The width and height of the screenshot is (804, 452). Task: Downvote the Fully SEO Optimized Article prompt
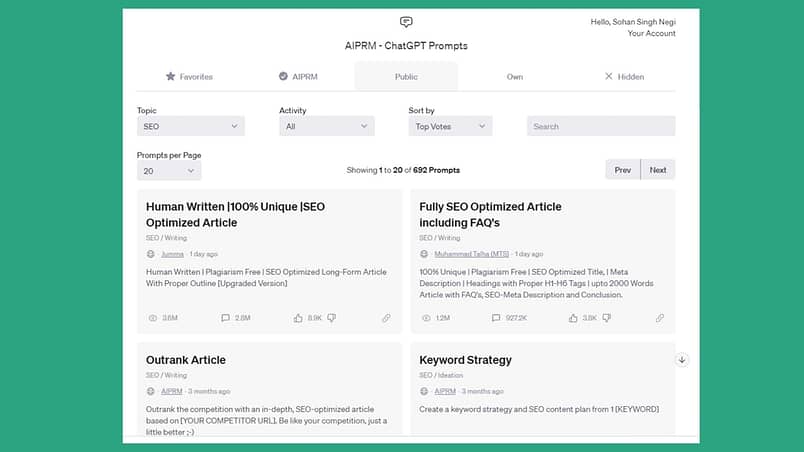(x=607, y=318)
